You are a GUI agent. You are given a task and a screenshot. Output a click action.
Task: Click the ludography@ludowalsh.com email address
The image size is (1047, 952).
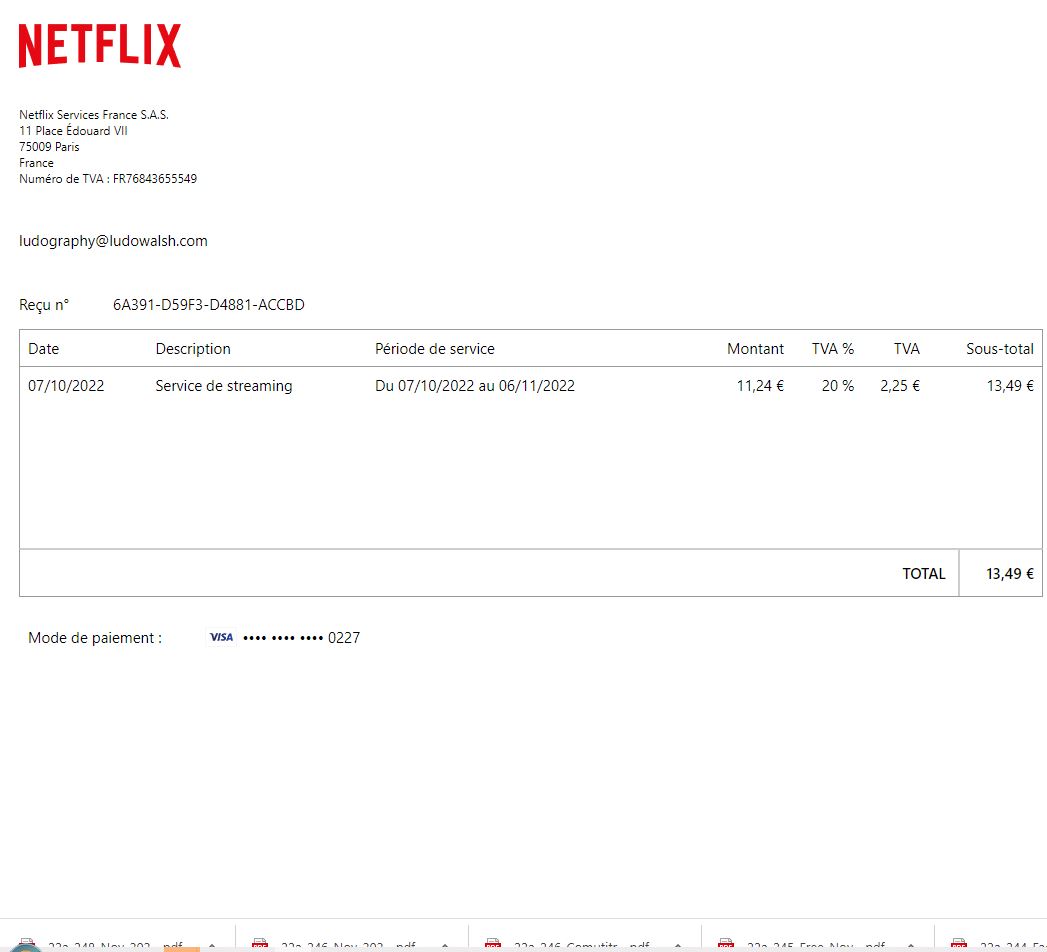(x=113, y=241)
